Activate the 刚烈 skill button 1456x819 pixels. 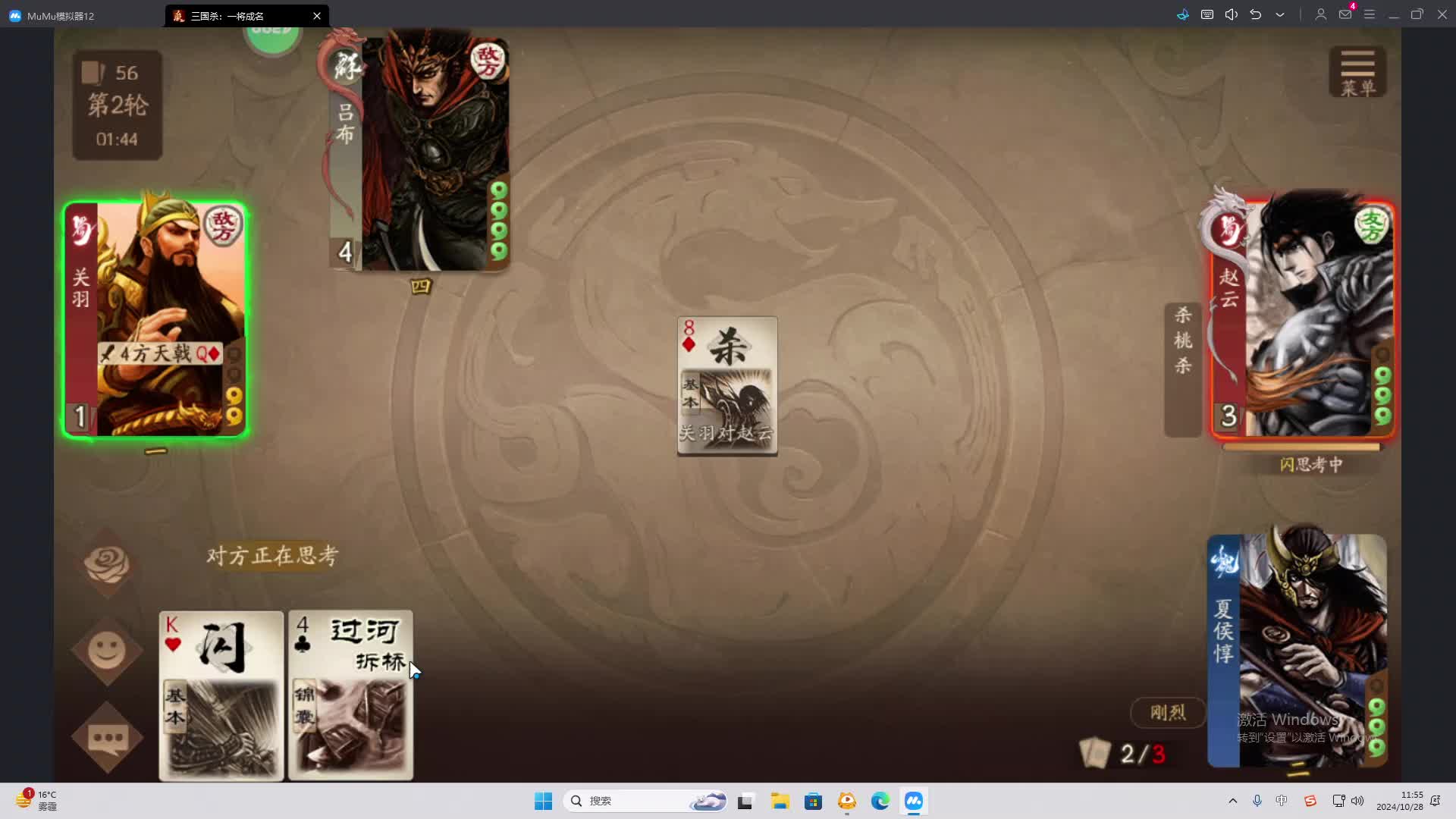(x=1167, y=712)
